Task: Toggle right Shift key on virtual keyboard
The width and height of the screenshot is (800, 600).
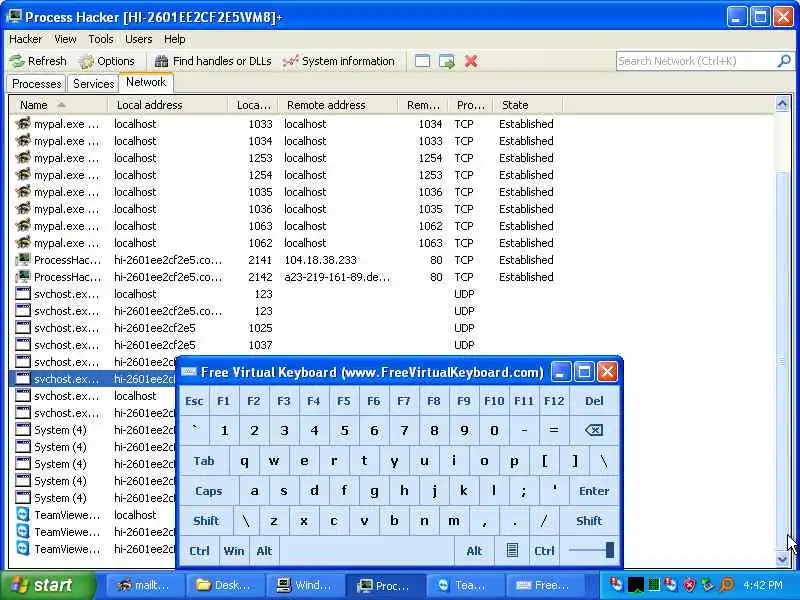Action: 589,521
